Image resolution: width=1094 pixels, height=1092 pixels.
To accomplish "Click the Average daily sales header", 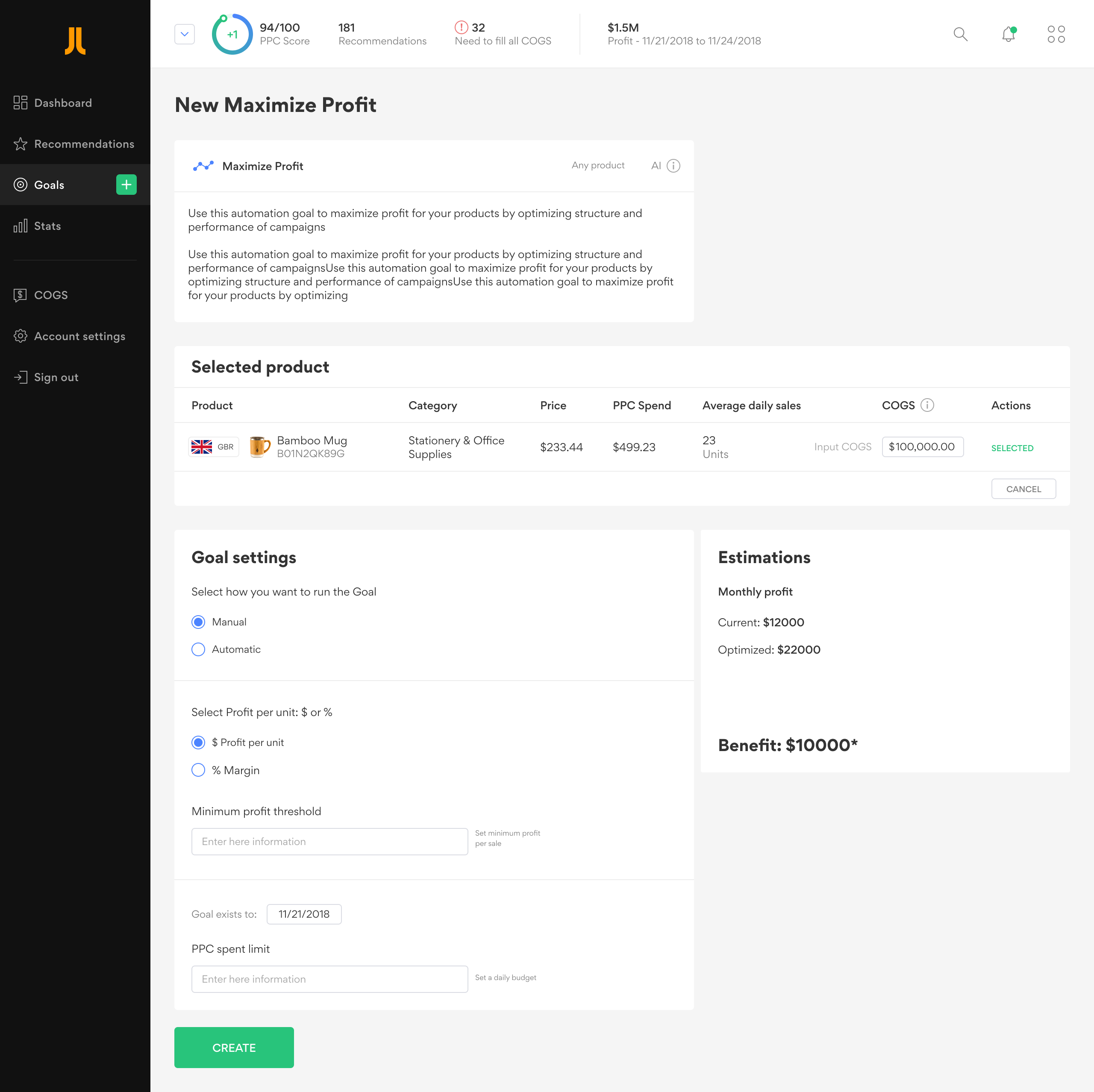I will pyautogui.click(x=751, y=405).
